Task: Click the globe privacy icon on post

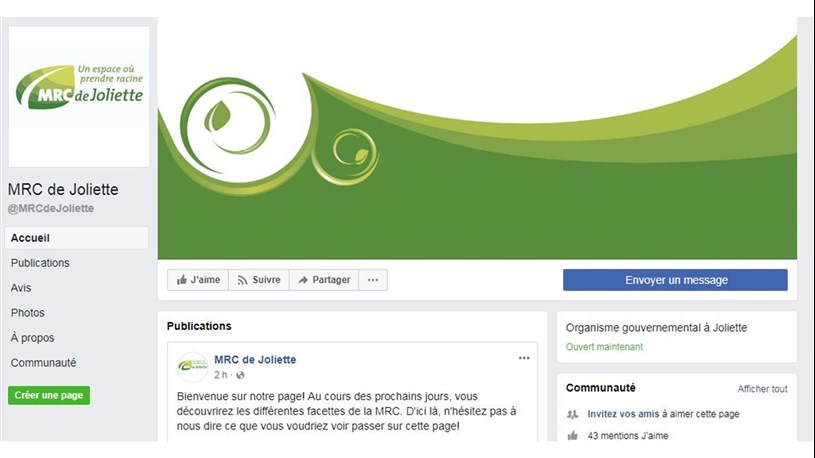Action: pyautogui.click(x=240, y=375)
